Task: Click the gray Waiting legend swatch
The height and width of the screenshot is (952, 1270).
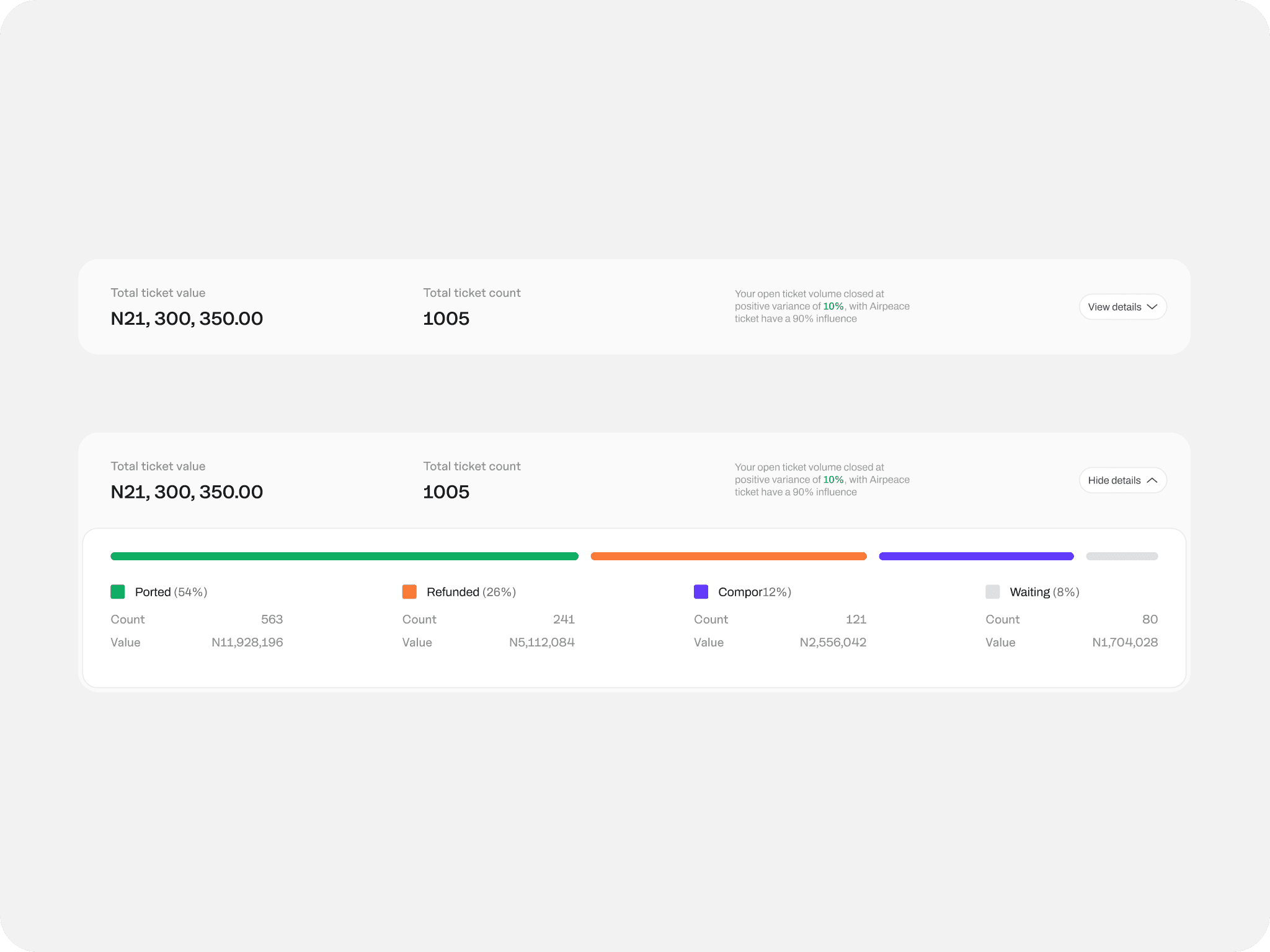Action: (x=992, y=592)
